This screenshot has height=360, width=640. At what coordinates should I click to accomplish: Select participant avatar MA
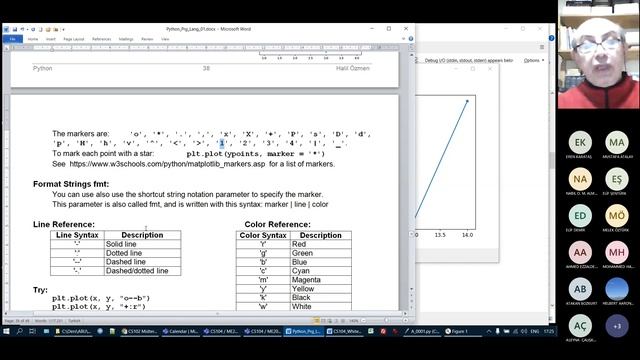coord(617,142)
